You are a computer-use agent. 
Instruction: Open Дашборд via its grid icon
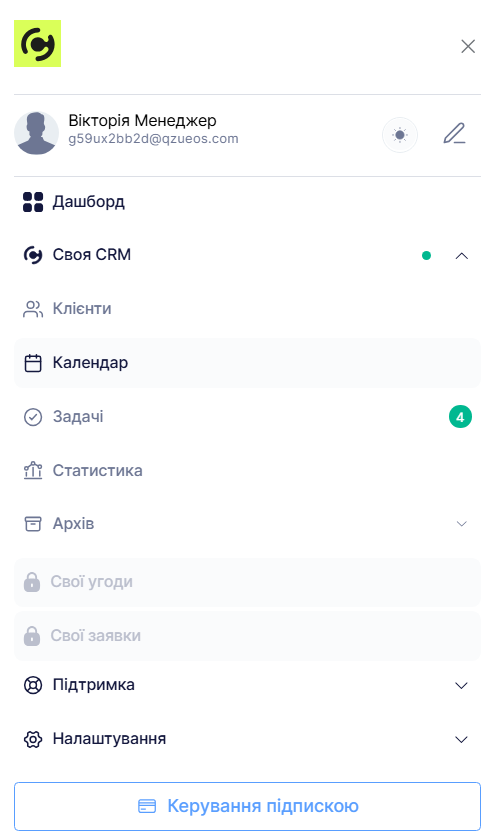[33, 202]
